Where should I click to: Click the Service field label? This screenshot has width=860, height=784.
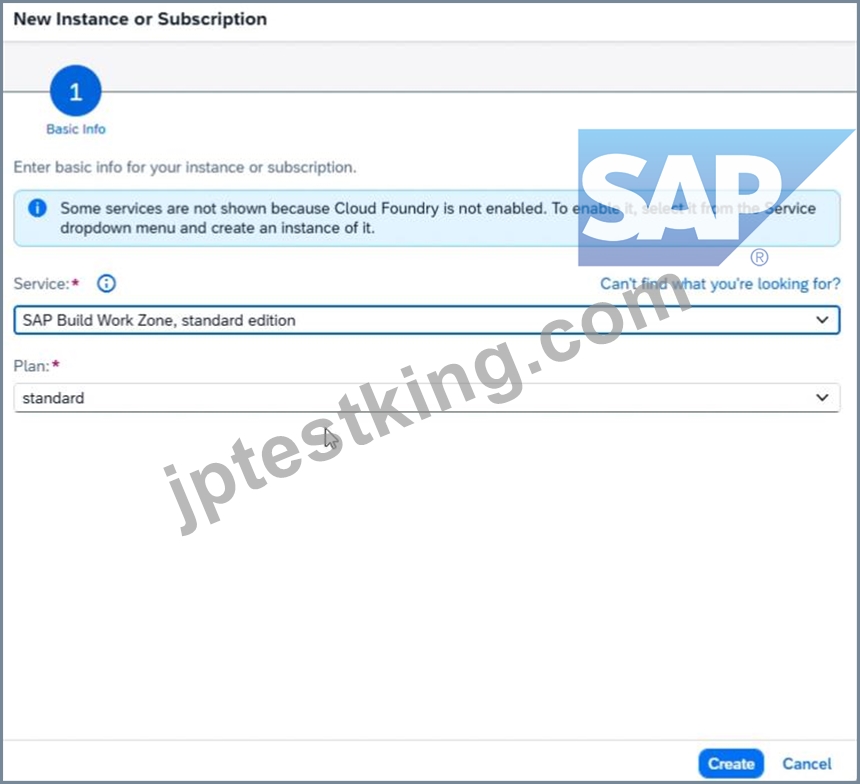pos(42,284)
